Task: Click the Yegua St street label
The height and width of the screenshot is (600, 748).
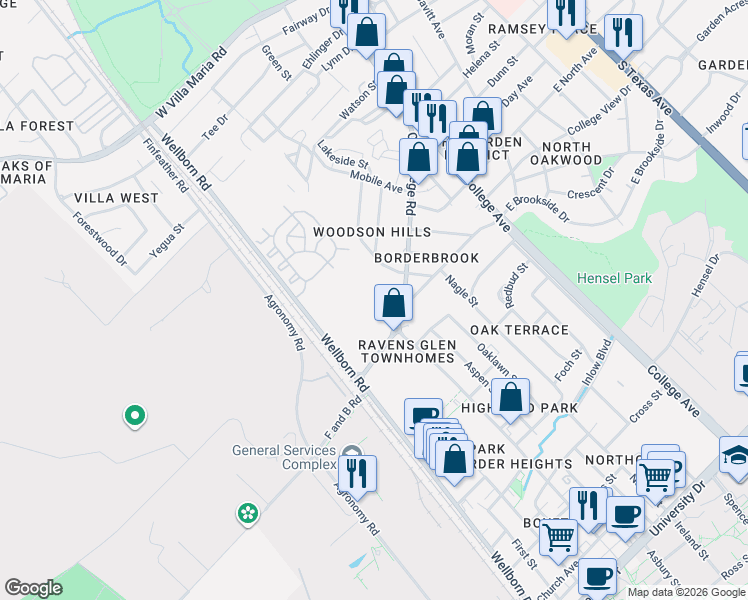Action: coord(166,241)
